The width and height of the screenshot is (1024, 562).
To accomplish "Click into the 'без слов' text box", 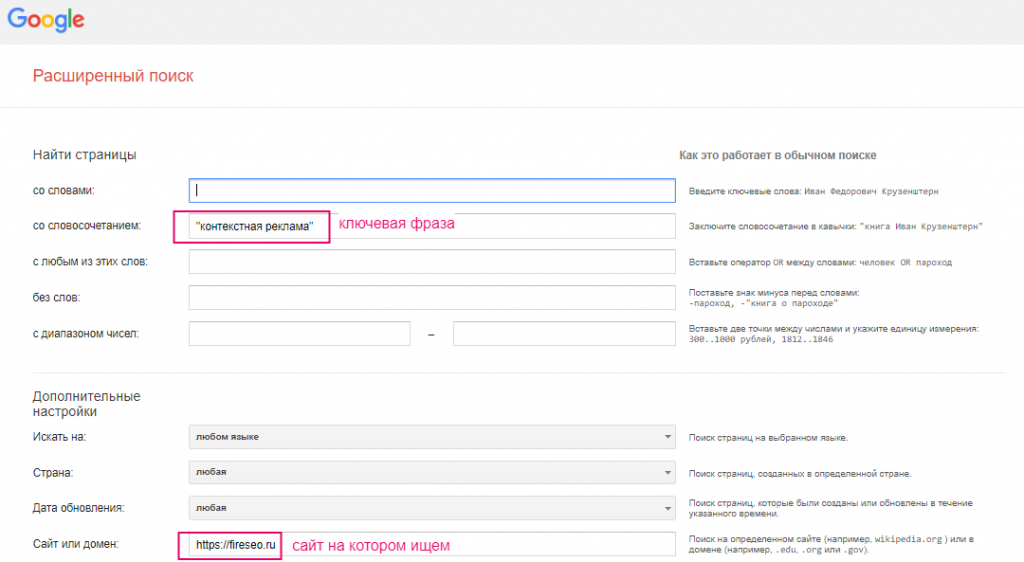I will (x=432, y=298).
